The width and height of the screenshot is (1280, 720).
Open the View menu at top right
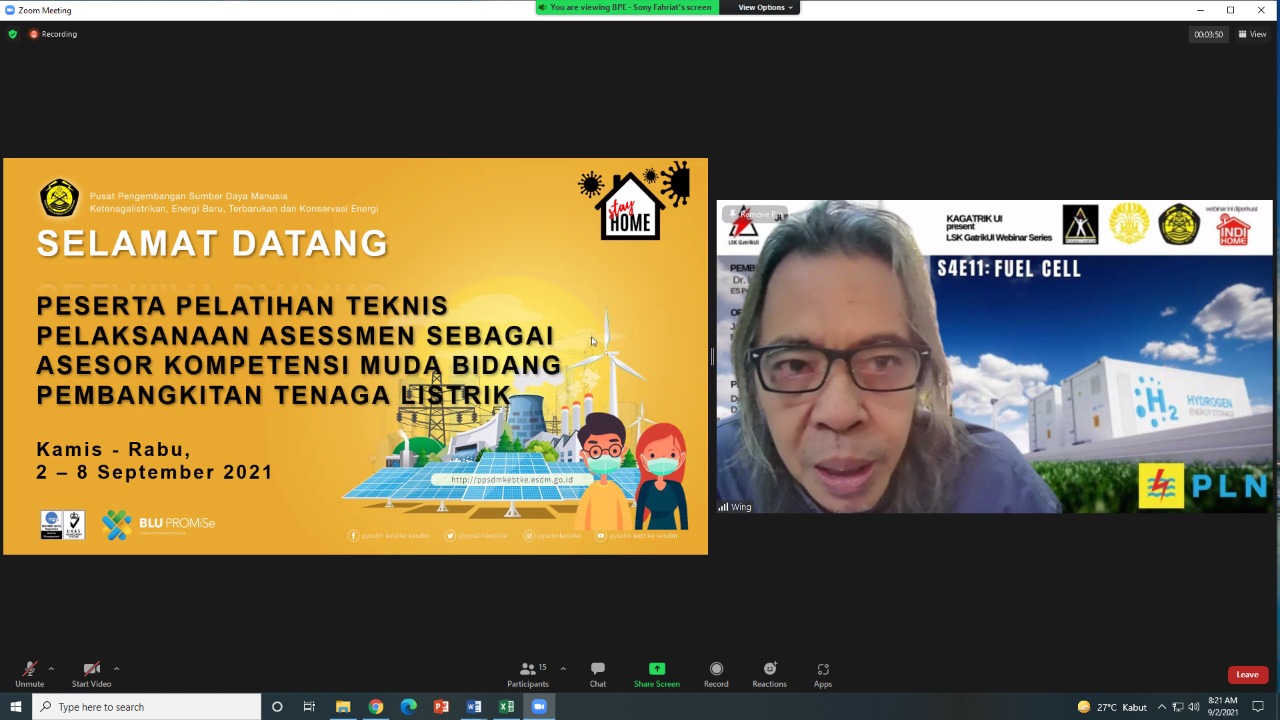[x=1252, y=33]
